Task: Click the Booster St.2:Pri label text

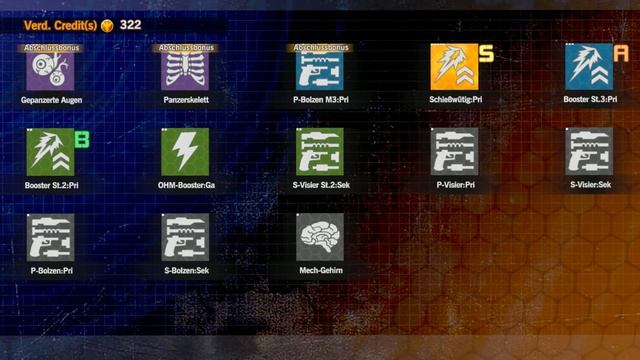Action: pos(51,185)
